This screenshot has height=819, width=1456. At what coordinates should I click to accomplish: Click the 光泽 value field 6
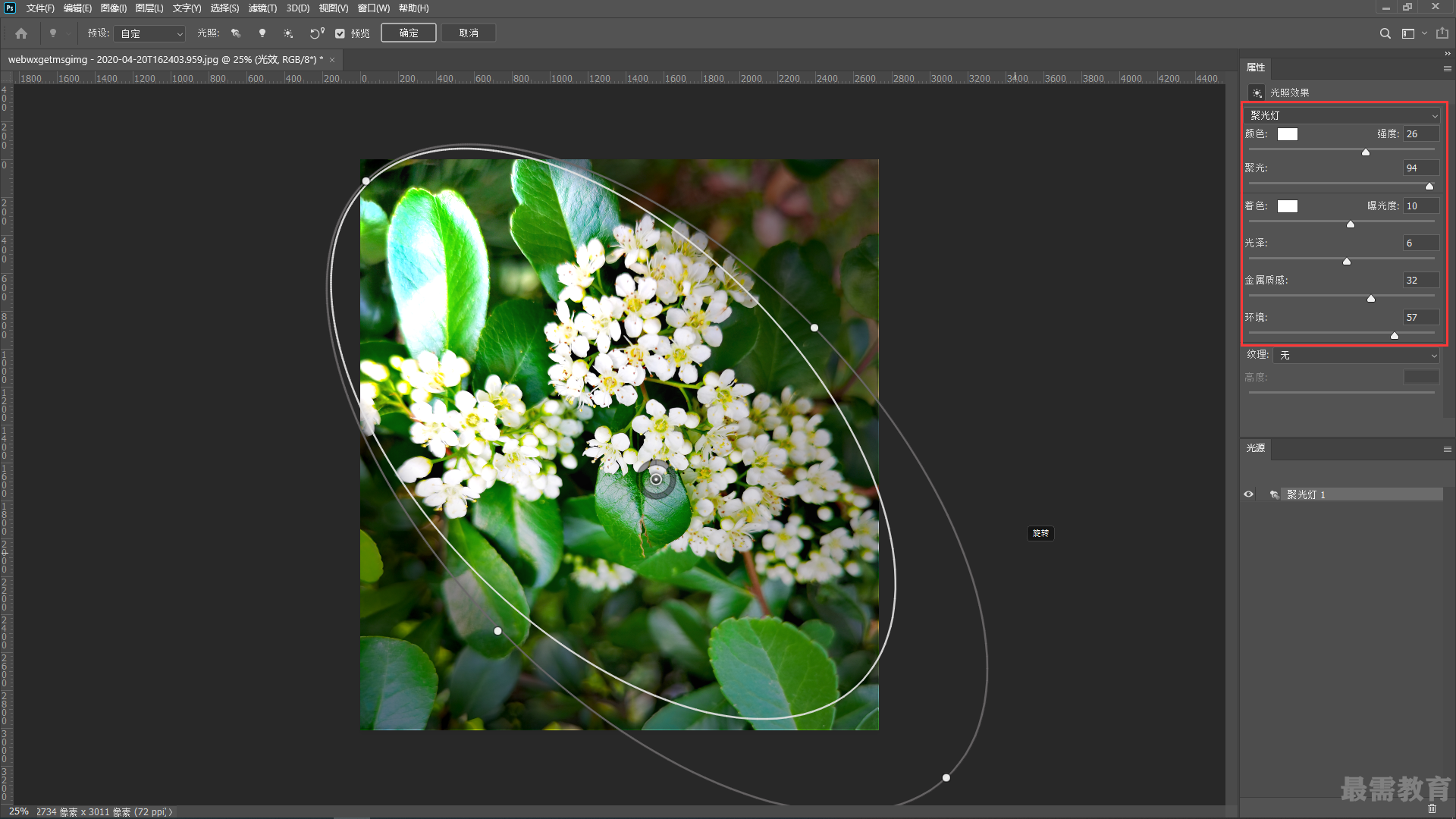[1421, 243]
